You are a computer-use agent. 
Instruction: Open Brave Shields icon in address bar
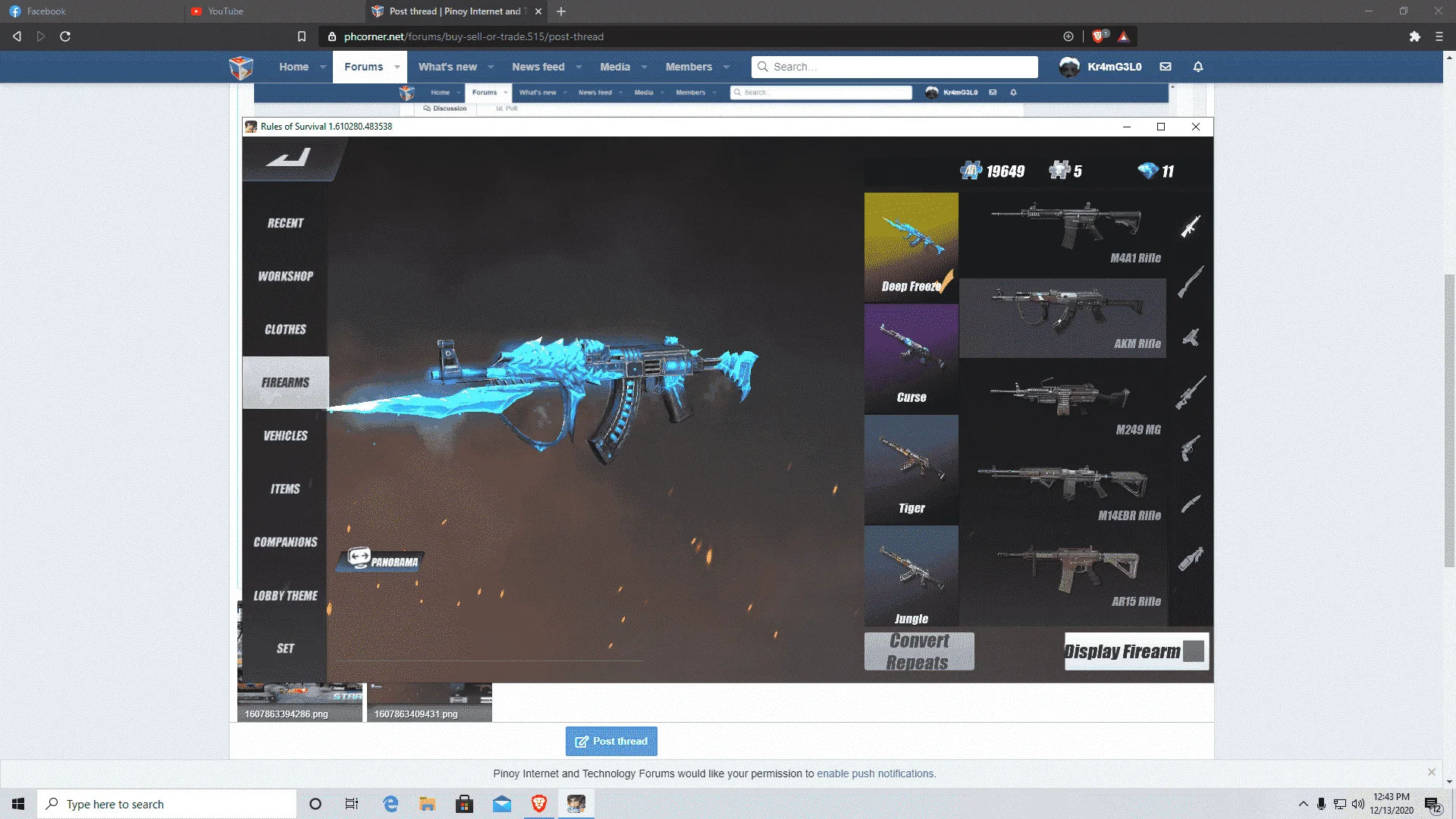point(1097,36)
